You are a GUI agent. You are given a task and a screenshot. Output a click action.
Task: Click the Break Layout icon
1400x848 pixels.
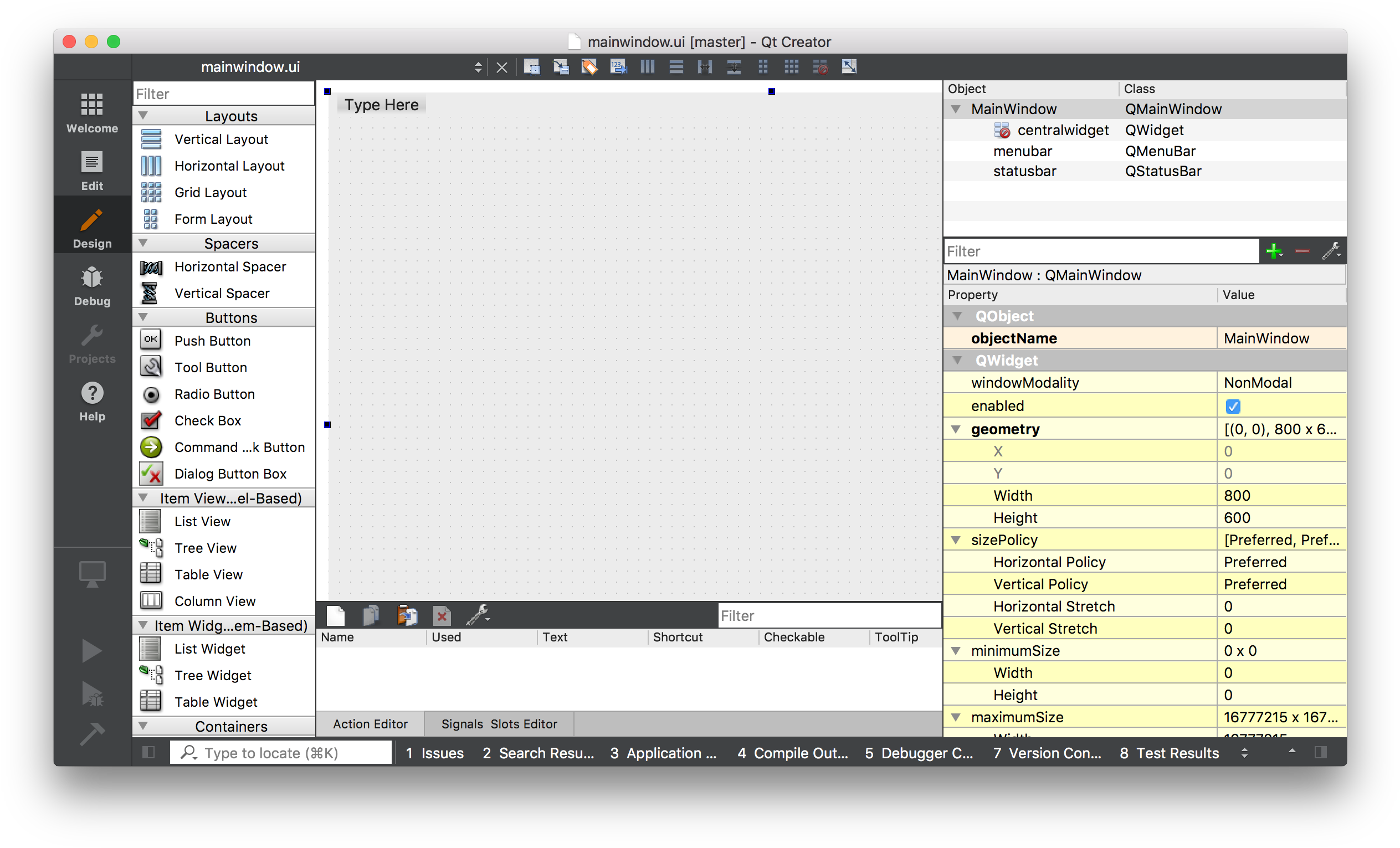coord(820,66)
